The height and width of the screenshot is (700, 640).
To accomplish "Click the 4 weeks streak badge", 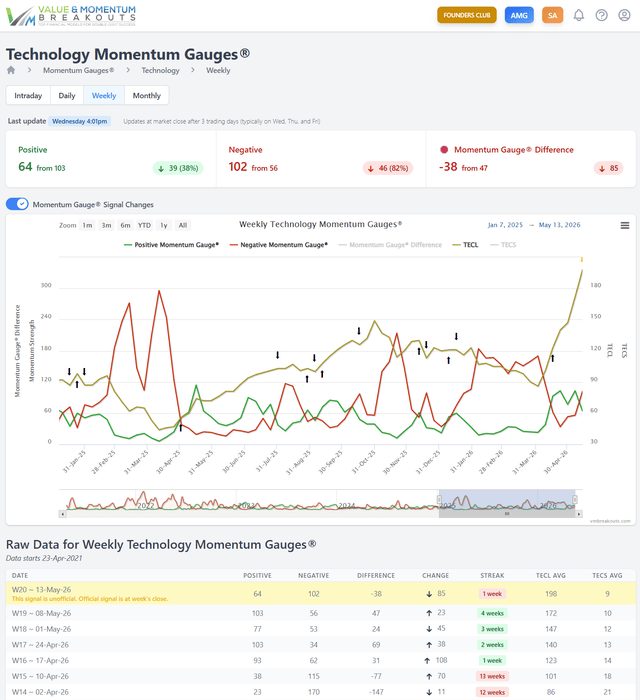I will click(492, 613).
